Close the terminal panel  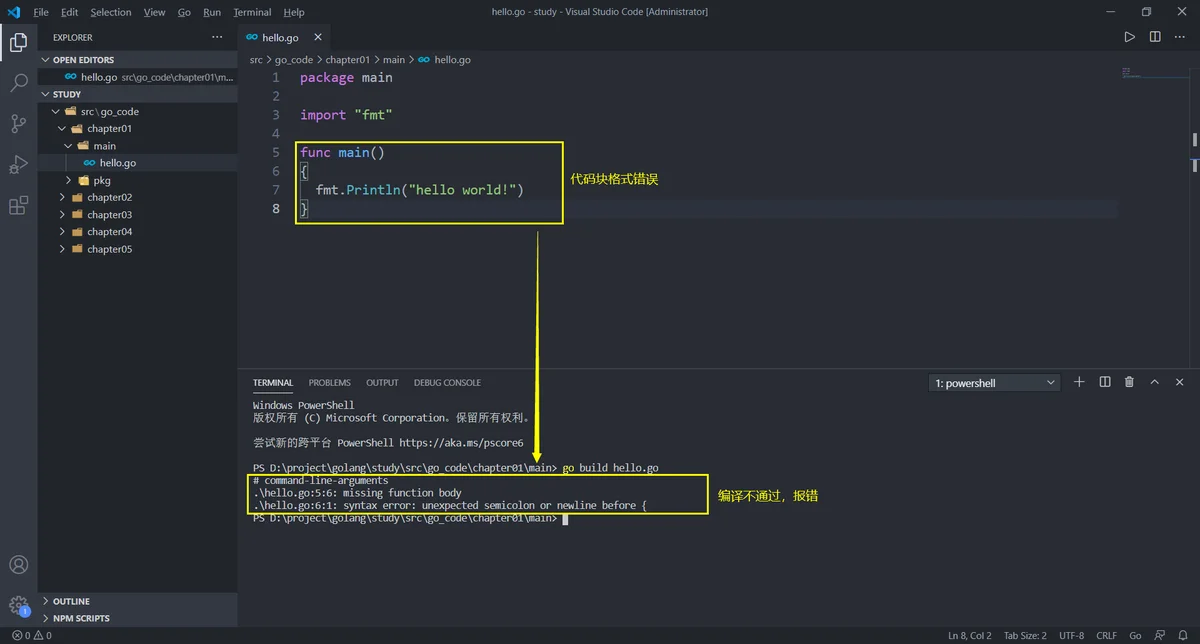1180,382
